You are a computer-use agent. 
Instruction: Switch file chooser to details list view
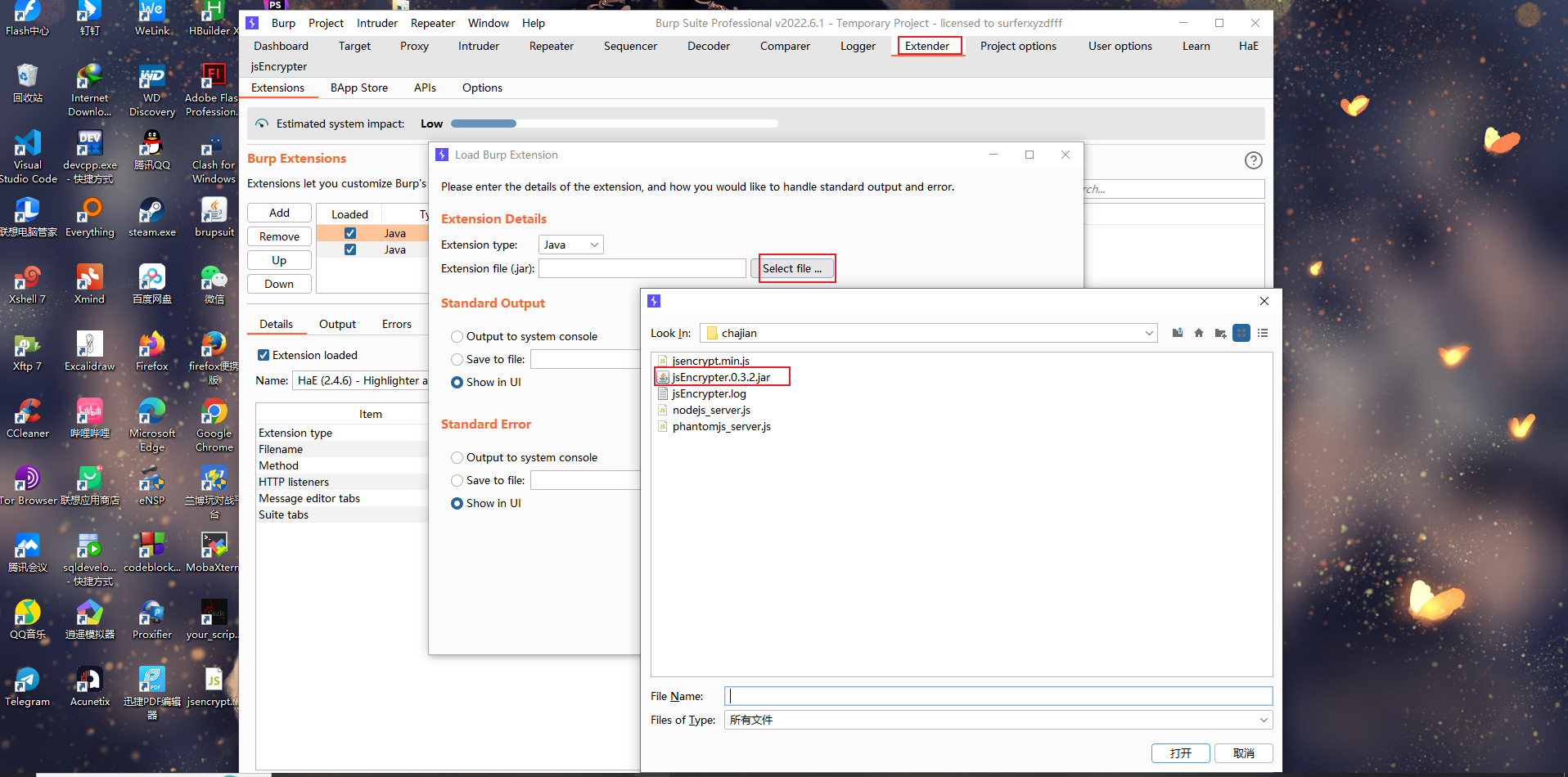tap(1263, 333)
